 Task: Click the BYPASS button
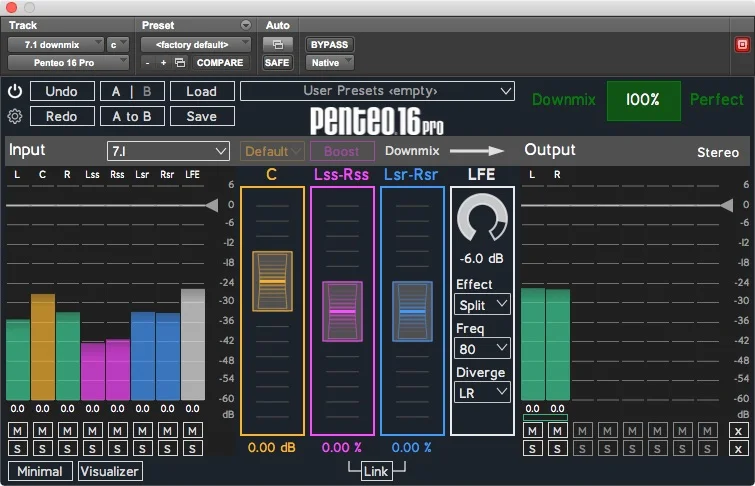tap(330, 45)
